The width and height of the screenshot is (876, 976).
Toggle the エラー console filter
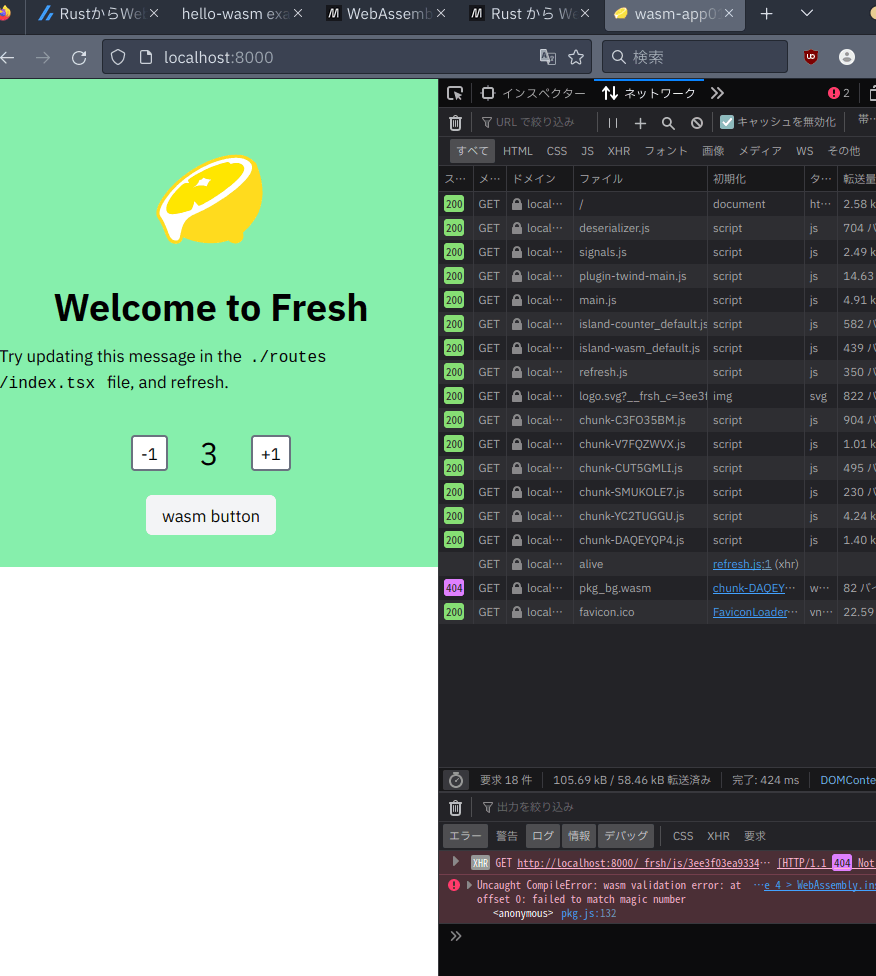(x=465, y=836)
